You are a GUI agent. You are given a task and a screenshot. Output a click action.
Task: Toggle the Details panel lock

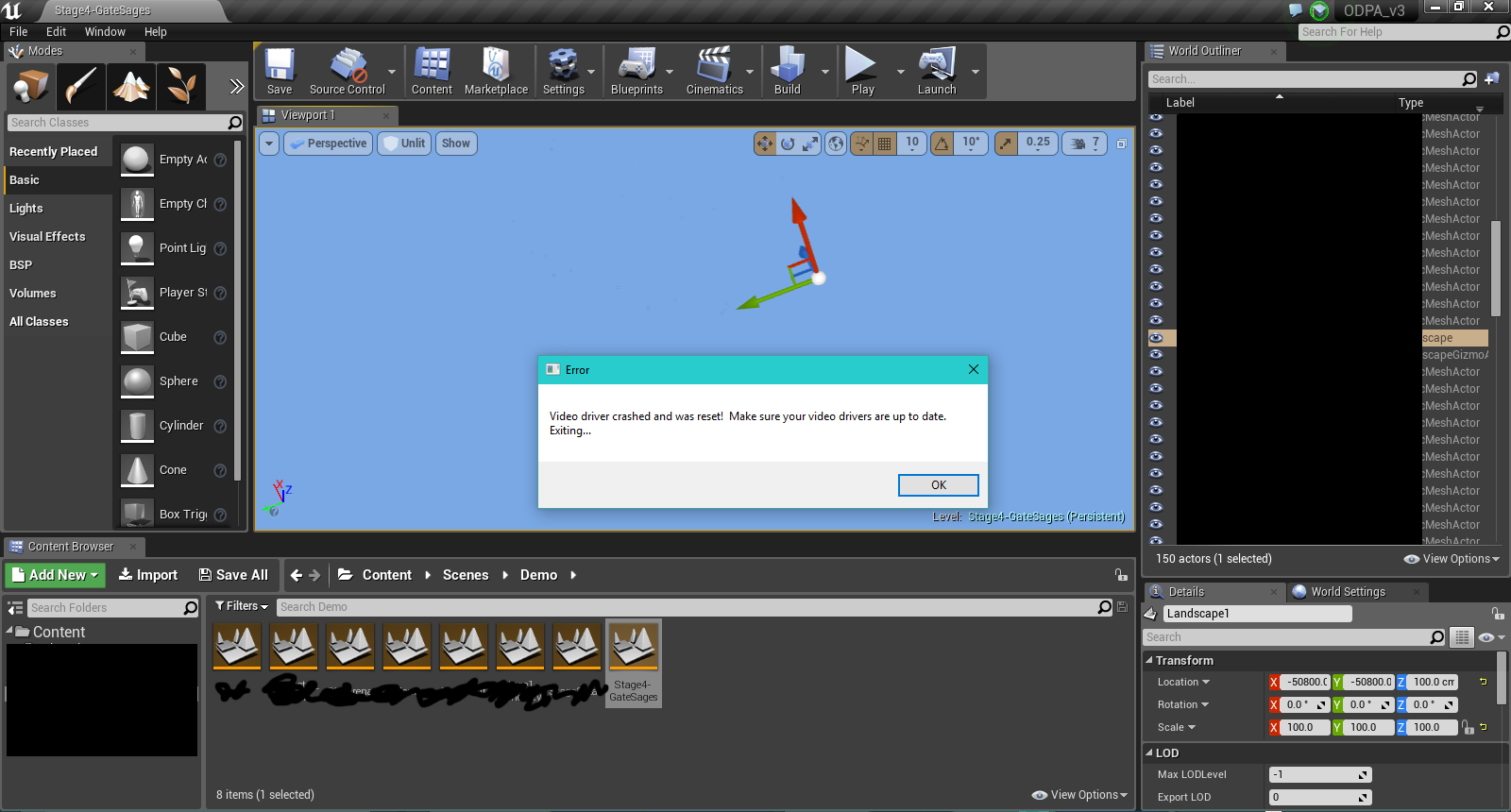pyautogui.click(x=1498, y=613)
